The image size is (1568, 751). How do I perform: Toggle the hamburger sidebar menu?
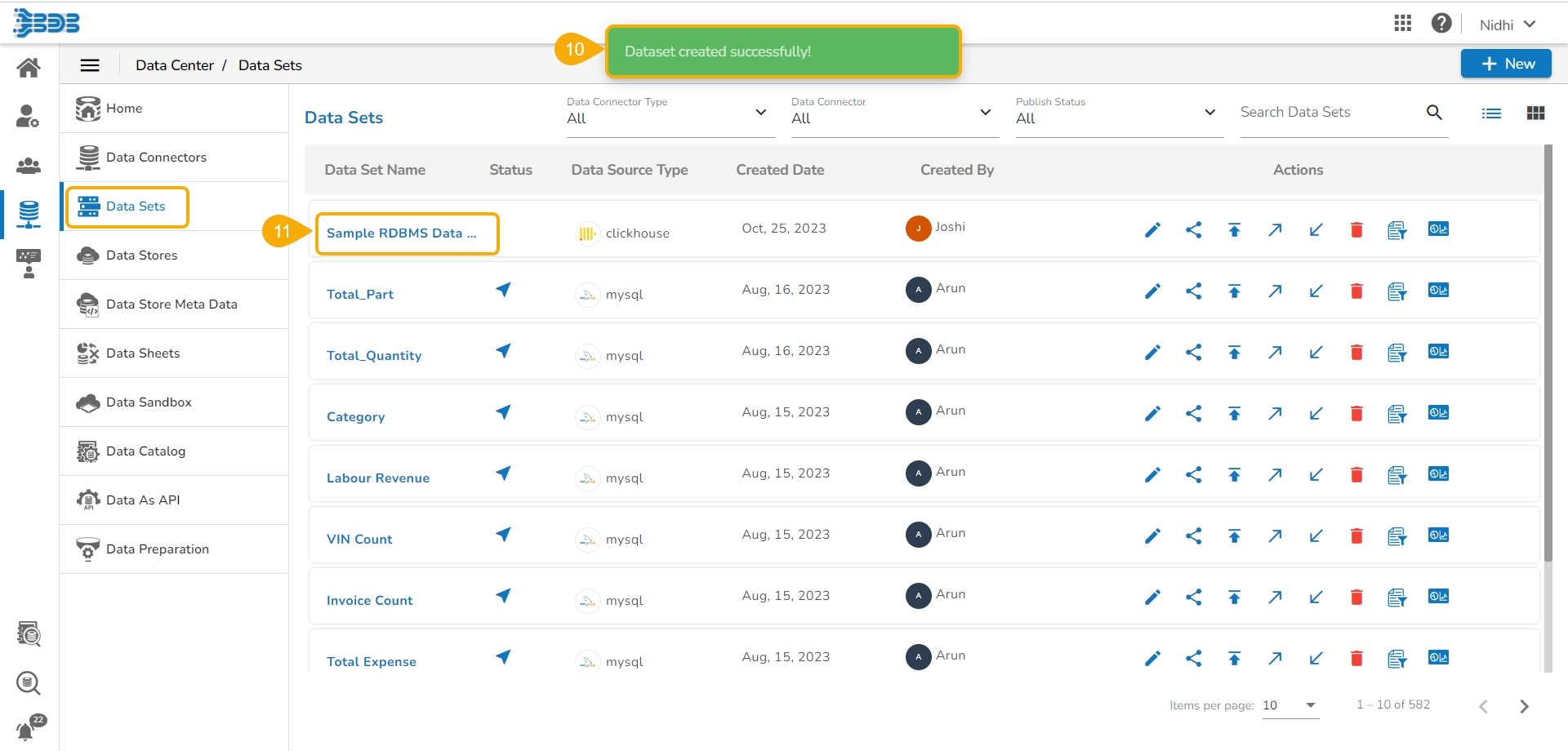90,65
